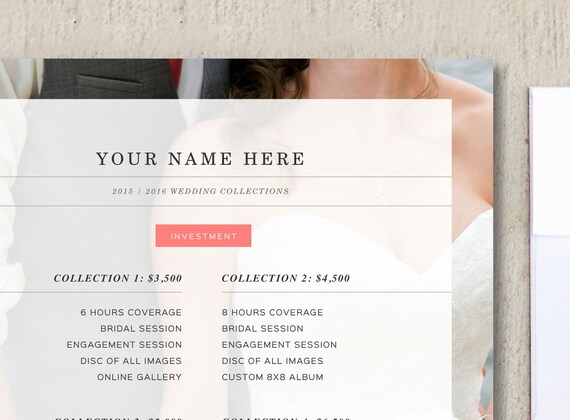Select DISC OF ALL IMAGES in Collection 1

pyautogui.click(x=131, y=361)
